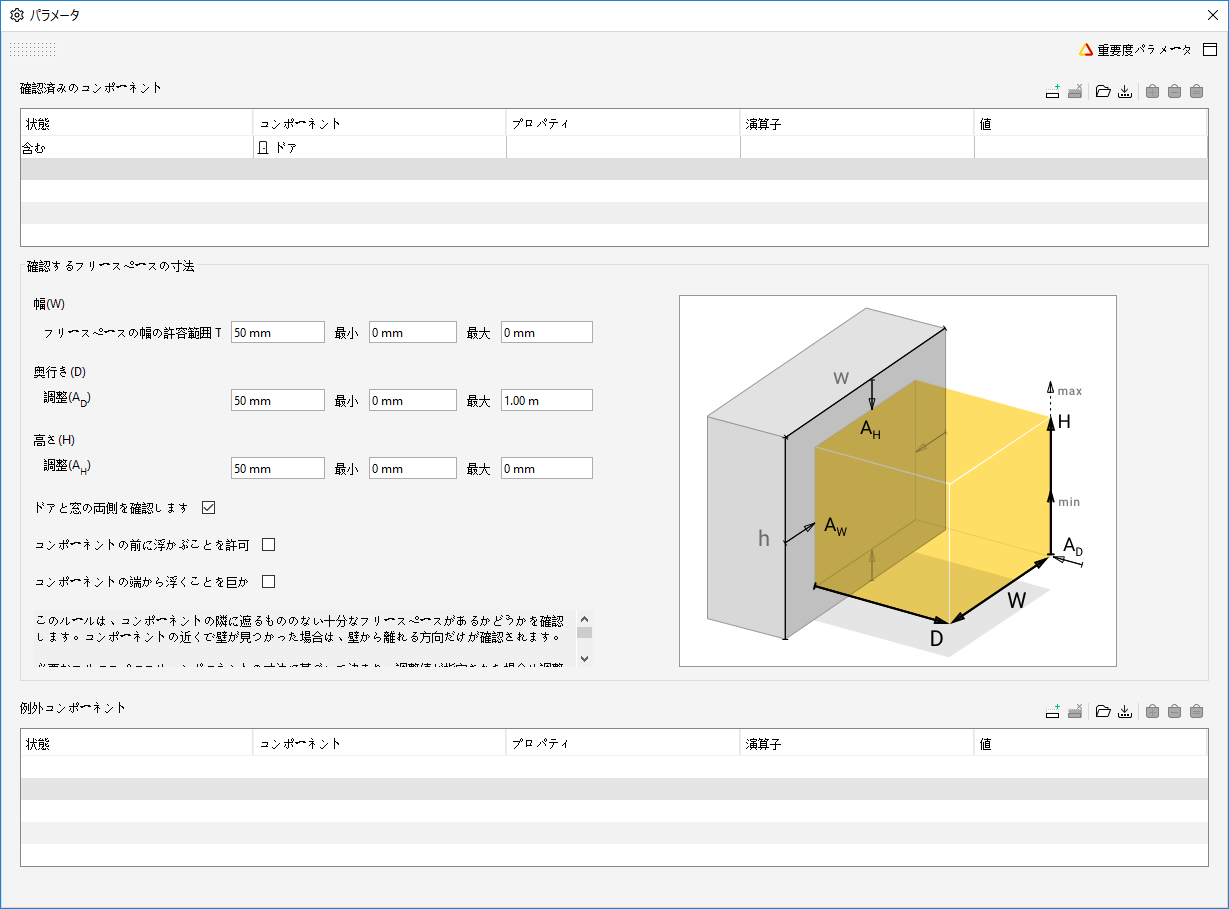This screenshot has height=909, width=1229.
Task: Basket minus icon in 例外コンポーネント toolbar
Action: pos(1174,712)
